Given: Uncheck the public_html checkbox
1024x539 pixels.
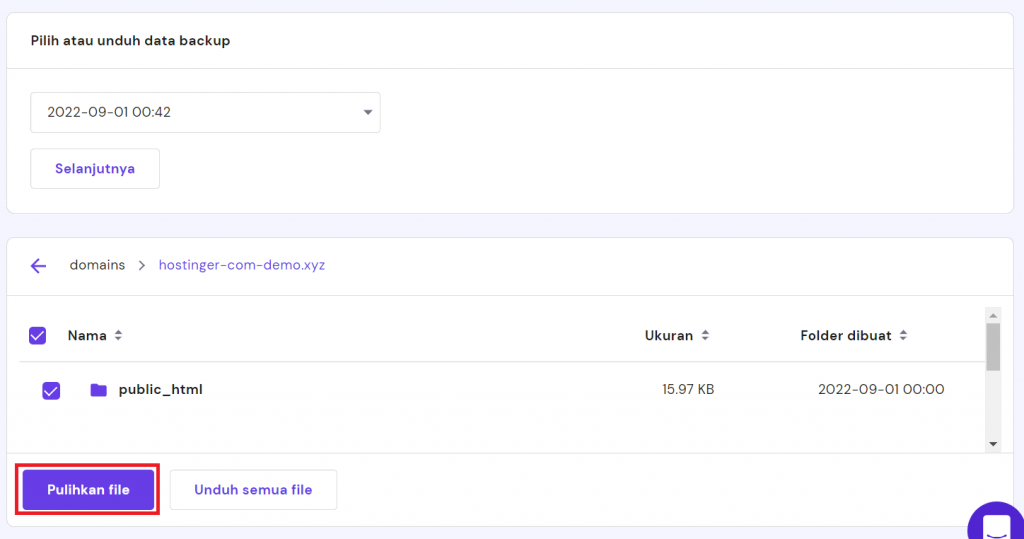Looking at the screenshot, I should [x=51, y=390].
